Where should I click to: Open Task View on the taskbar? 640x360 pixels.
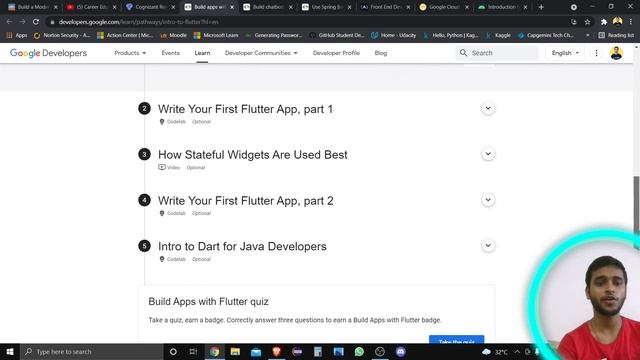point(193,351)
